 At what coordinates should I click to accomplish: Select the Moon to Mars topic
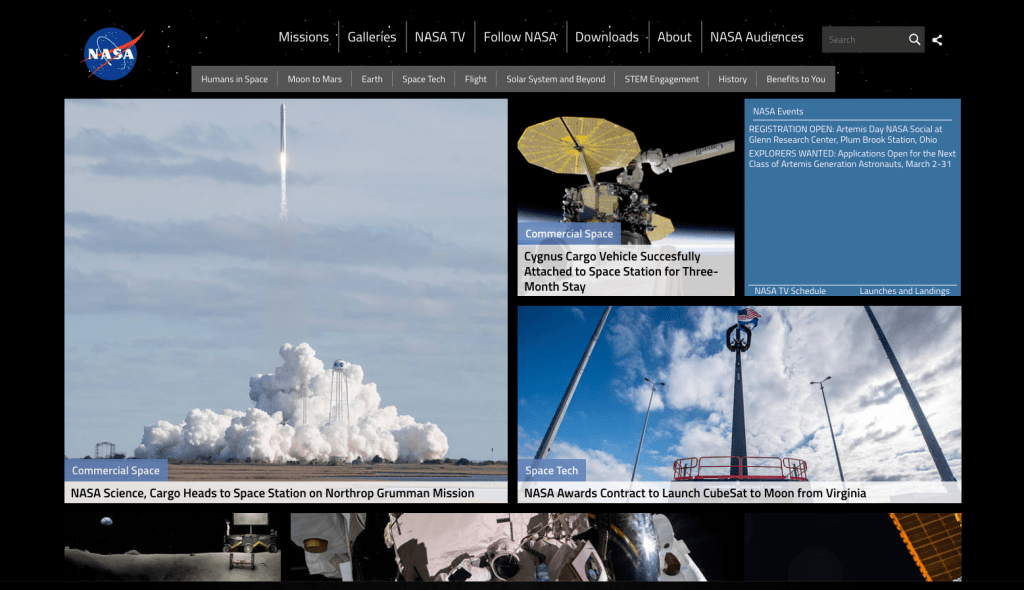[x=315, y=79]
